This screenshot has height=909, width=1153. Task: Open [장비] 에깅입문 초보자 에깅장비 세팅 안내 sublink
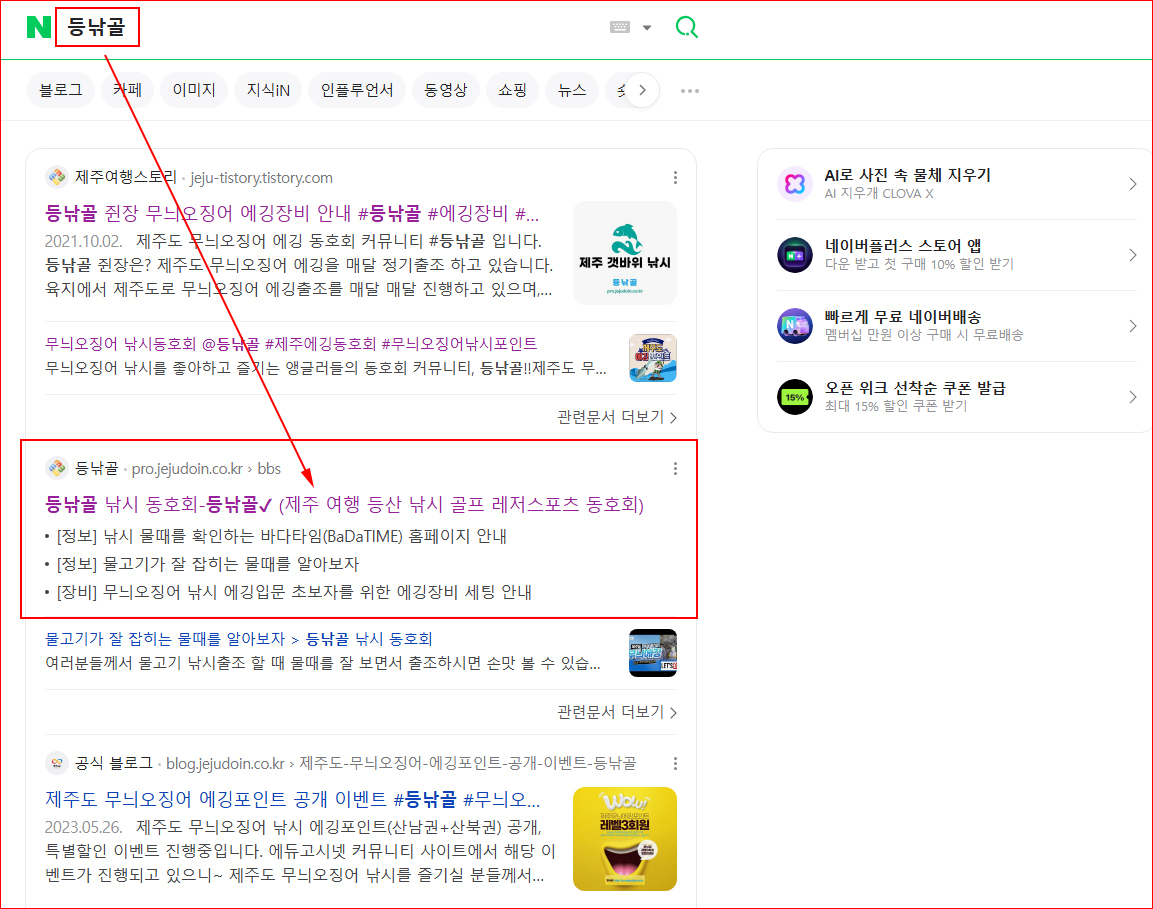pos(293,592)
